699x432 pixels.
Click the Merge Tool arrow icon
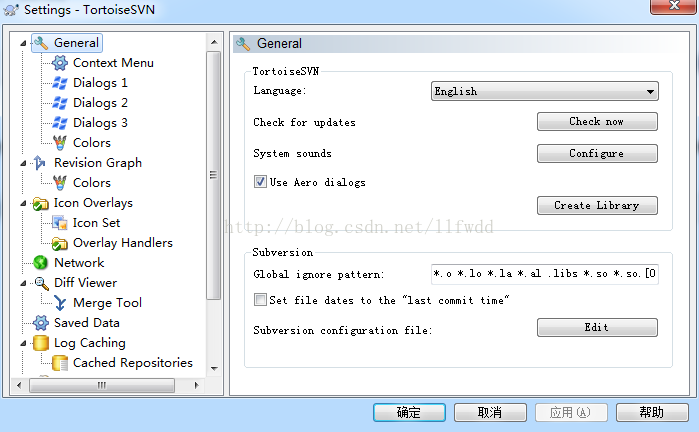pyautogui.click(x=60, y=303)
